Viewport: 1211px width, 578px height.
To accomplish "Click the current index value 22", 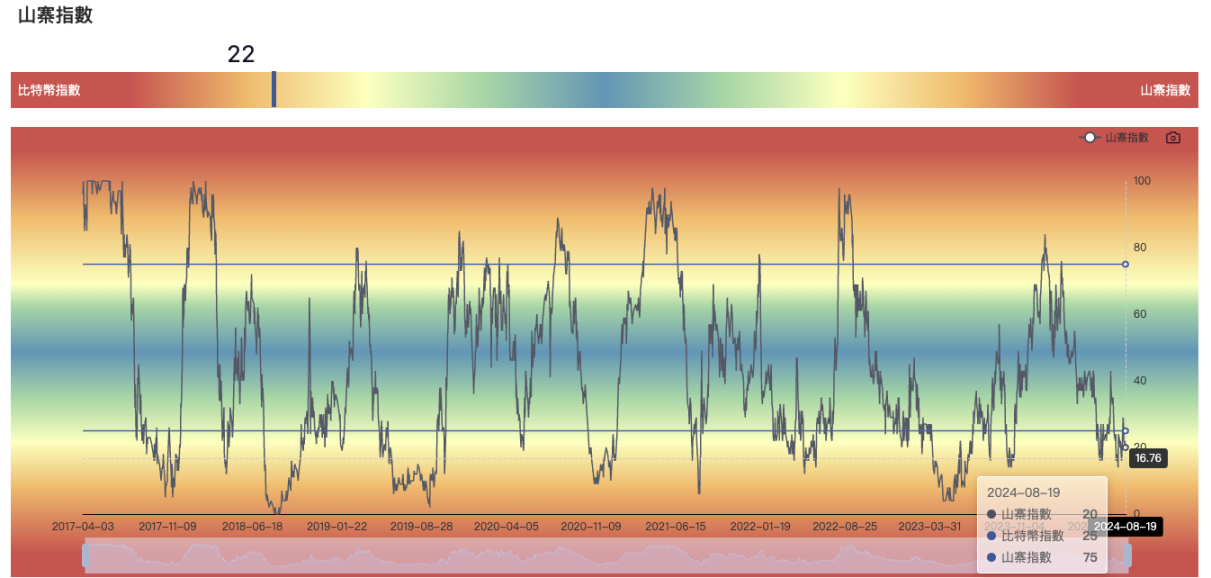I will (241, 54).
